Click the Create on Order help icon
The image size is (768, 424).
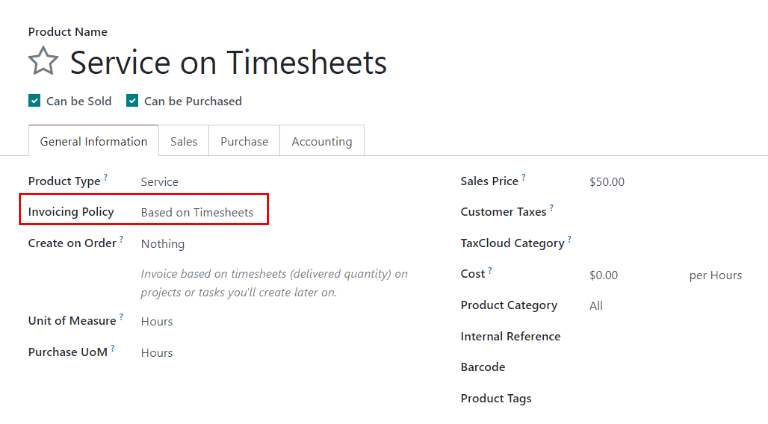pyautogui.click(x=122, y=240)
